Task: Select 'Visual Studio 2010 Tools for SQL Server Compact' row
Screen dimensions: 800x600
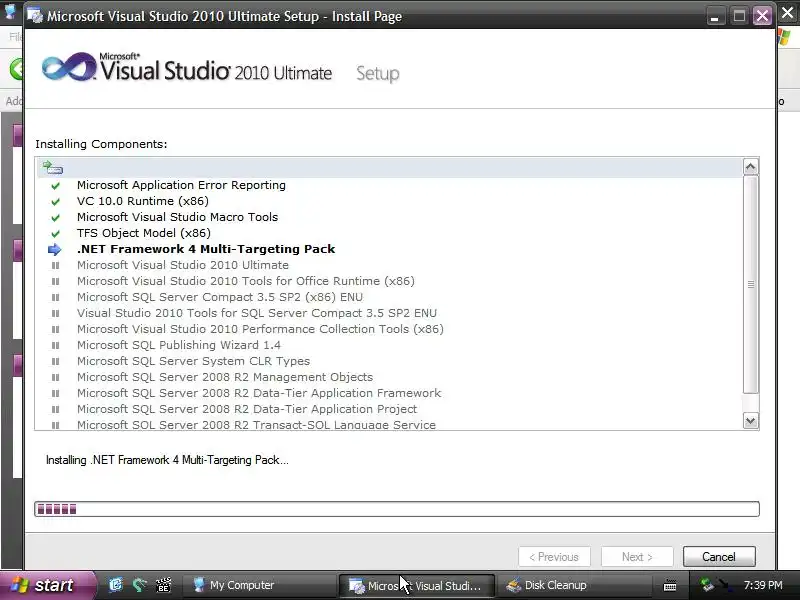Action: 257,313
